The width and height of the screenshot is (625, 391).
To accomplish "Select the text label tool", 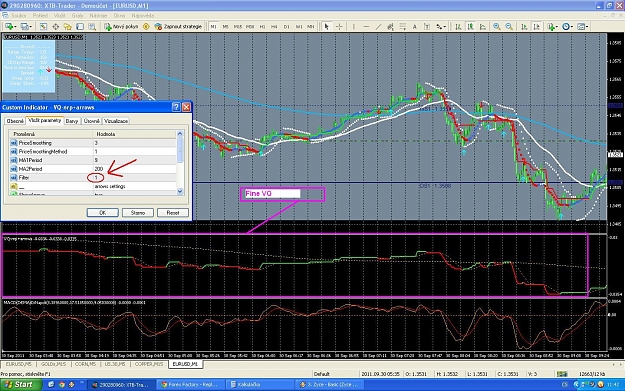I will click(426, 27).
